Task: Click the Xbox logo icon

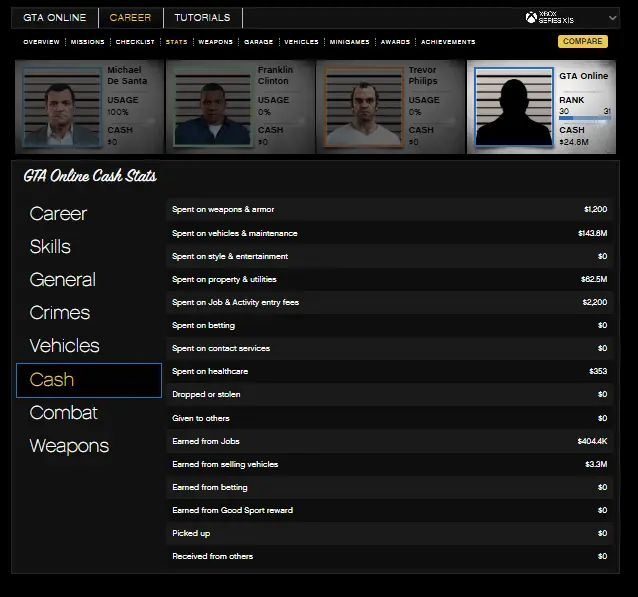Action: 531,18
